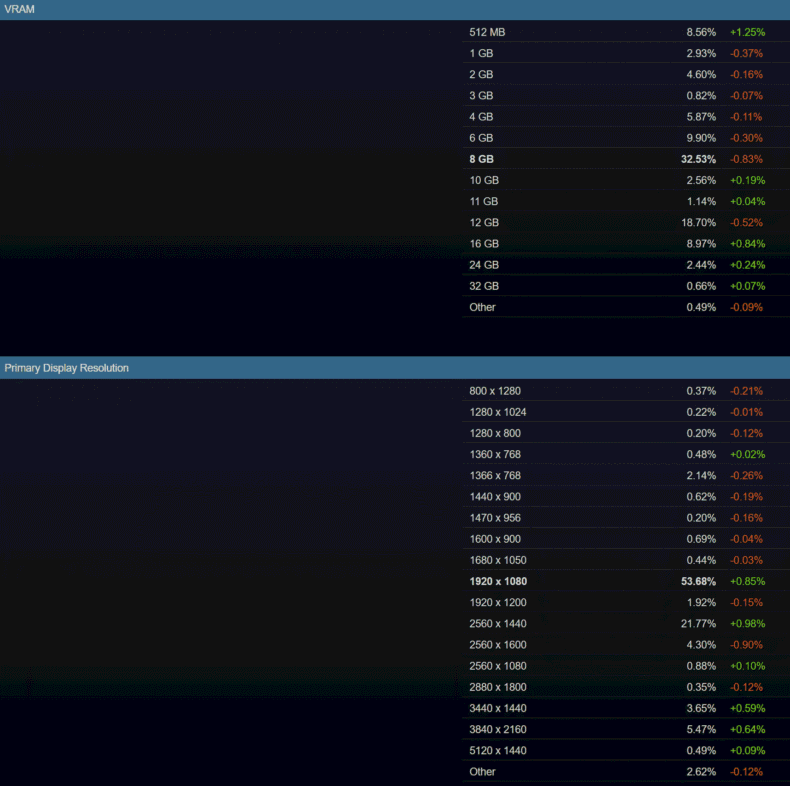790x786 pixels.
Task: Click the 6 GB VRAM entry
Action: (481, 138)
